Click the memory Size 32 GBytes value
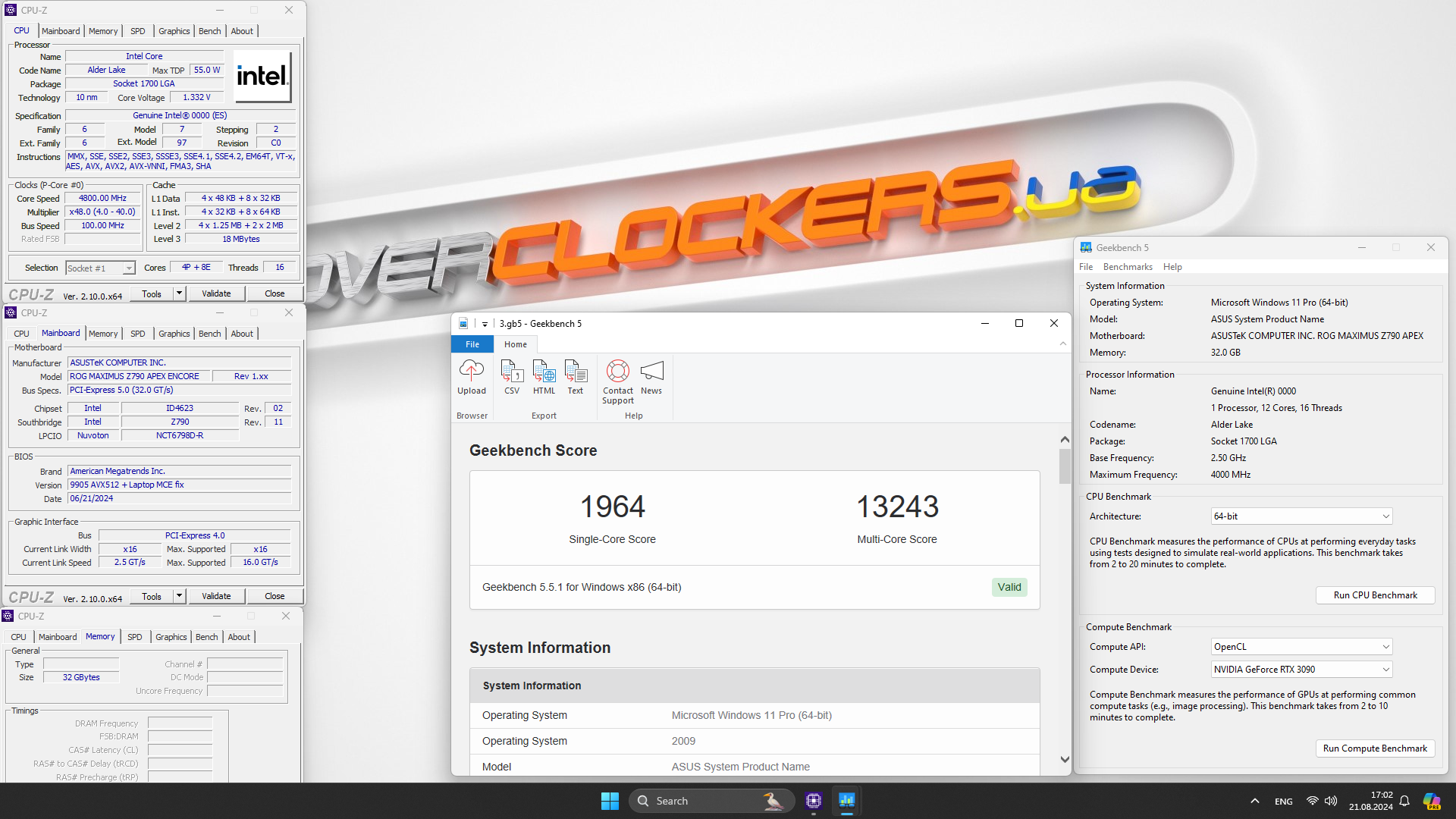Screen dimensions: 1456x819 [x=81, y=677]
